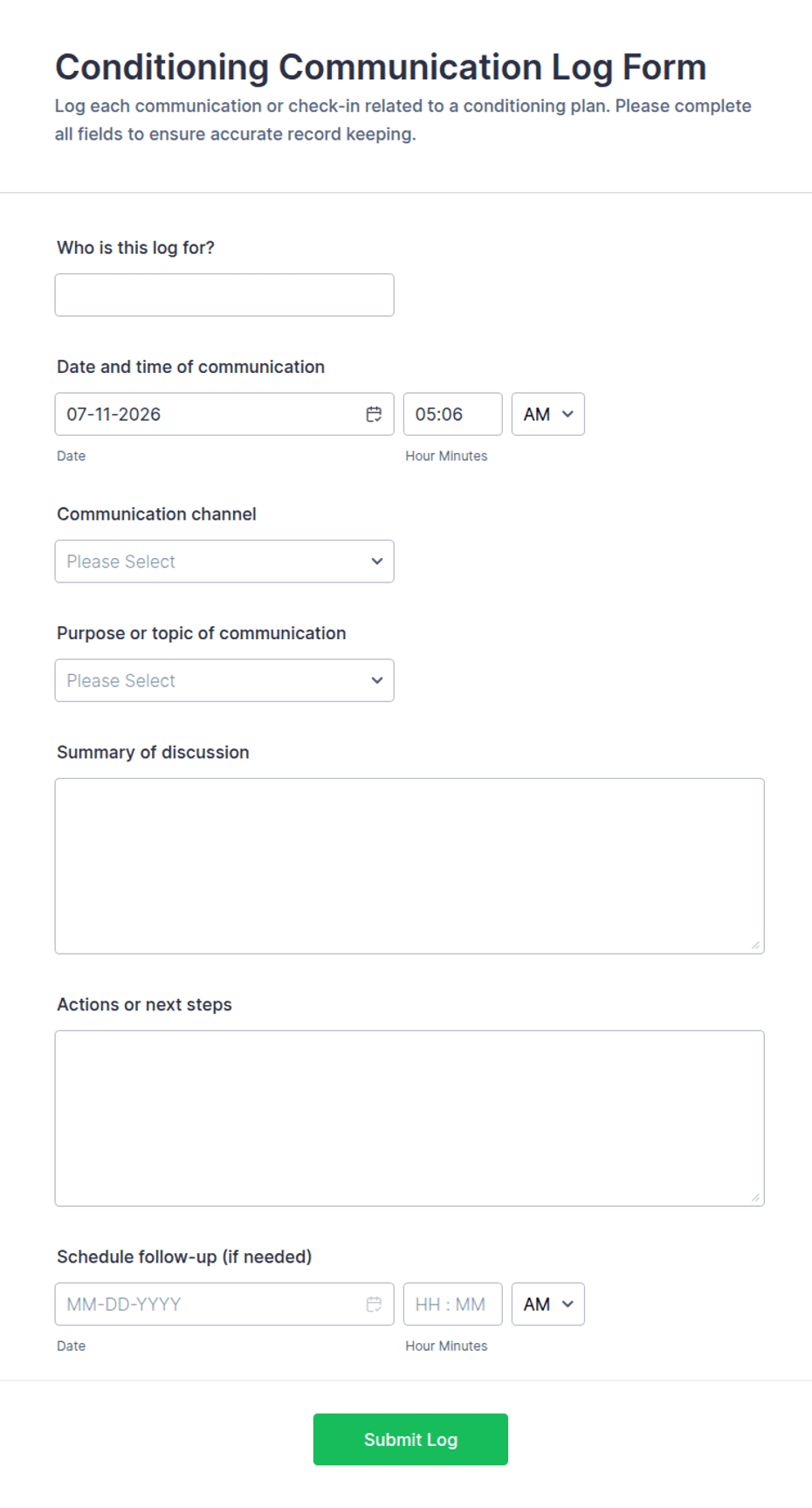Click chevron arrow in Purpose select
This screenshot has height=1508, width=812.
[377, 680]
